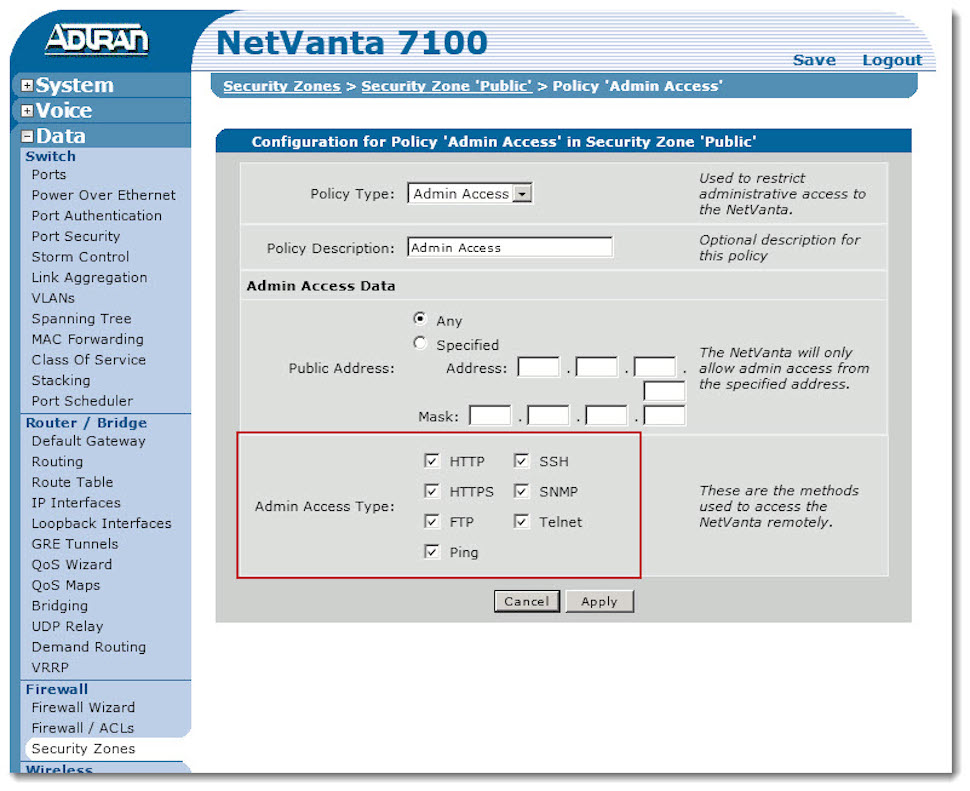Screen dimensions: 970x791
Task: Click the Cancel button
Action: [526, 601]
